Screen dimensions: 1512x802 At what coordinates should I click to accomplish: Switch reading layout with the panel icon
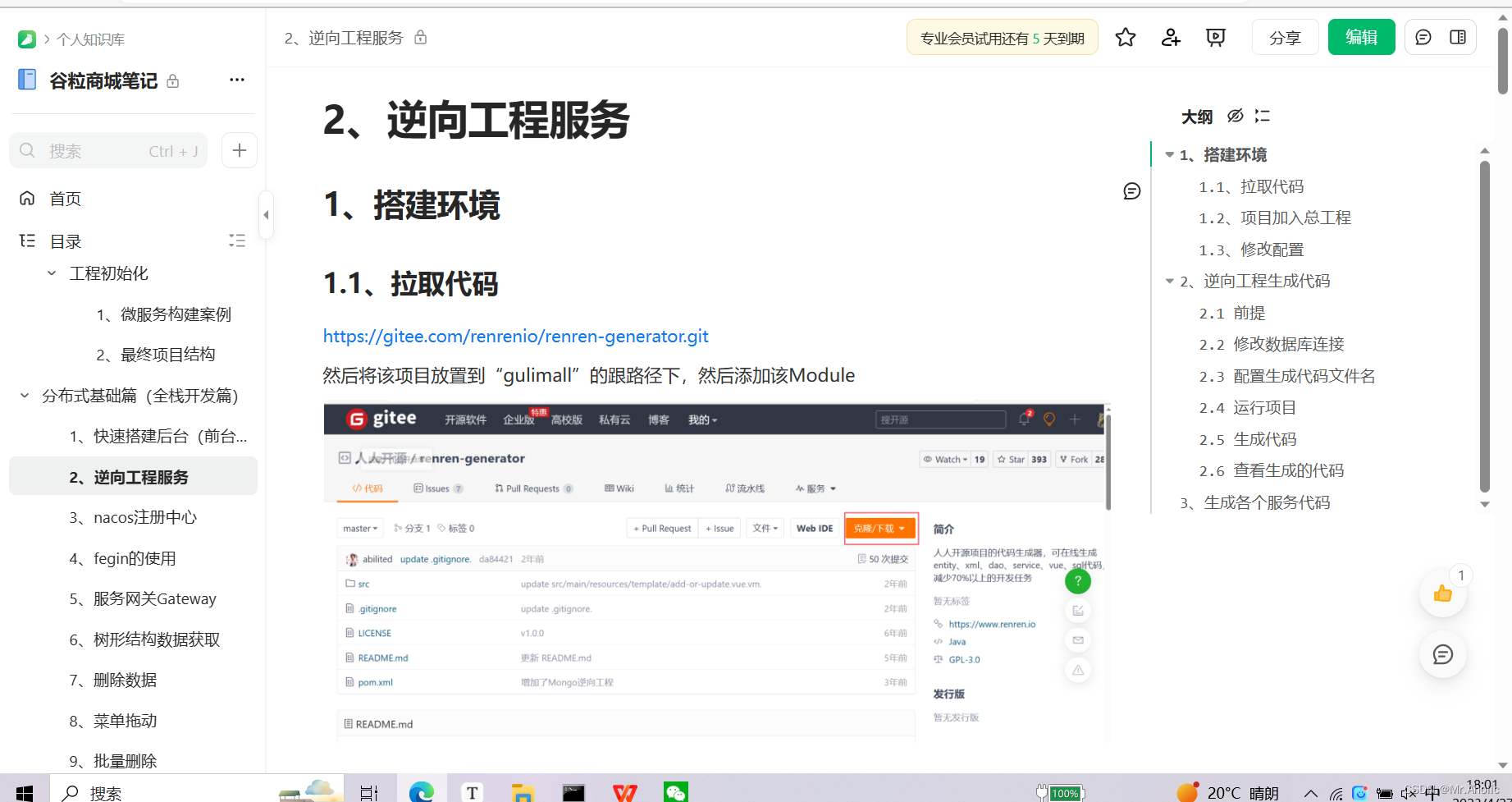tap(1459, 36)
